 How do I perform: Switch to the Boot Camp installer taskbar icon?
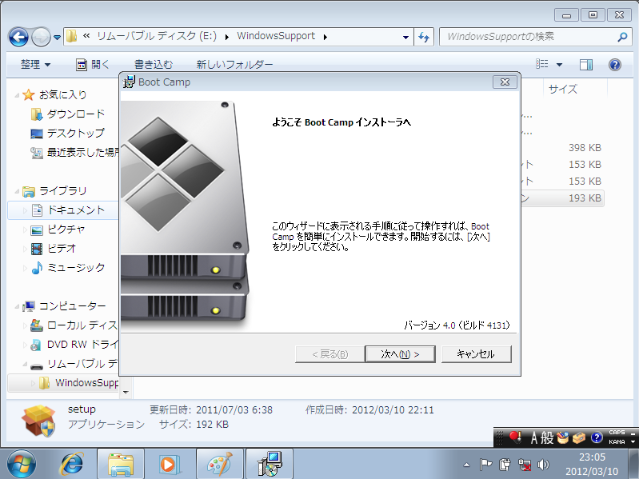[270, 464]
